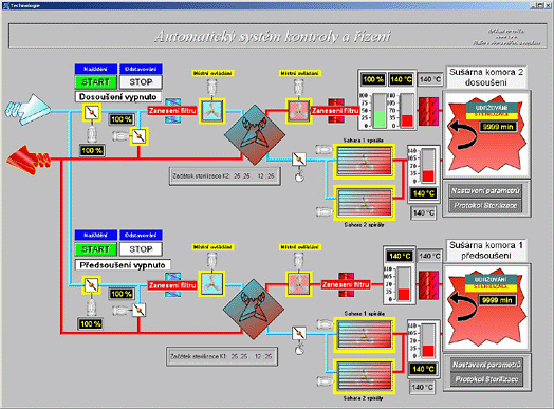Click motor above Předsoušení red exhaust fan
Image resolution: width=554 pixels, height=409 pixels.
coord(299,260)
